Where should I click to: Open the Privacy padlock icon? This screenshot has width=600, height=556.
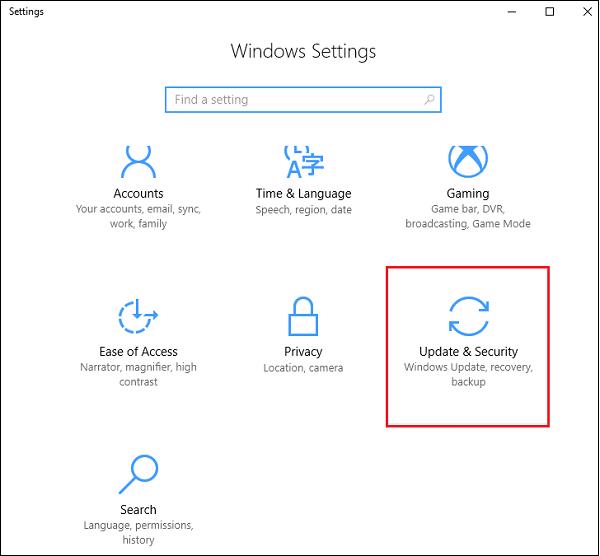pyautogui.click(x=303, y=316)
